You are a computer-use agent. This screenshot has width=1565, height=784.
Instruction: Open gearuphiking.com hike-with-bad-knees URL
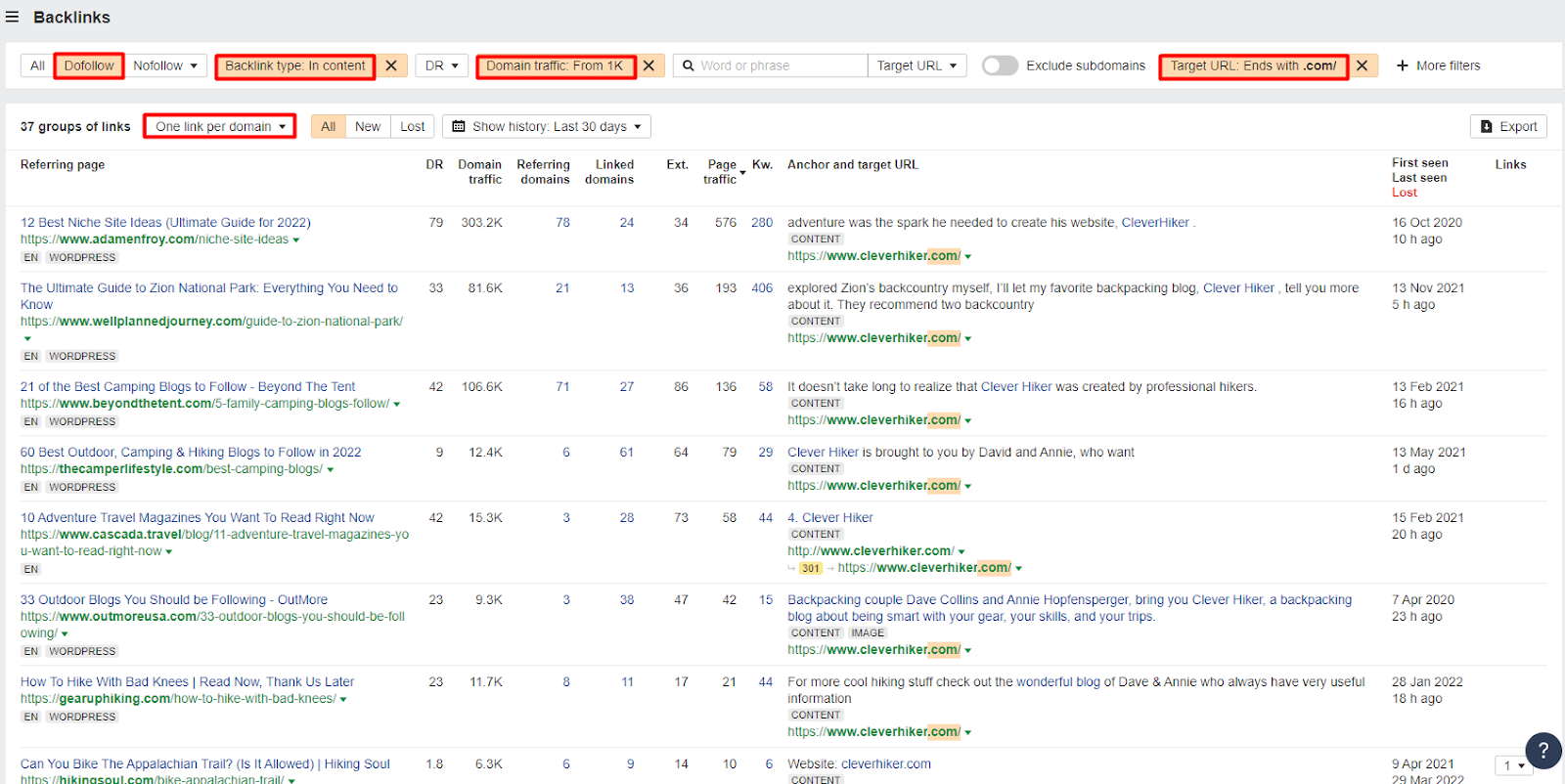click(x=178, y=698)
